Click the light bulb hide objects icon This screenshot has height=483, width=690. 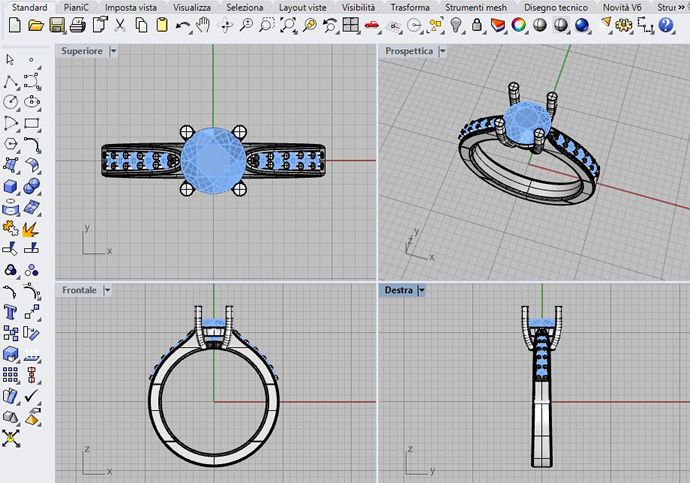[456, 25]
